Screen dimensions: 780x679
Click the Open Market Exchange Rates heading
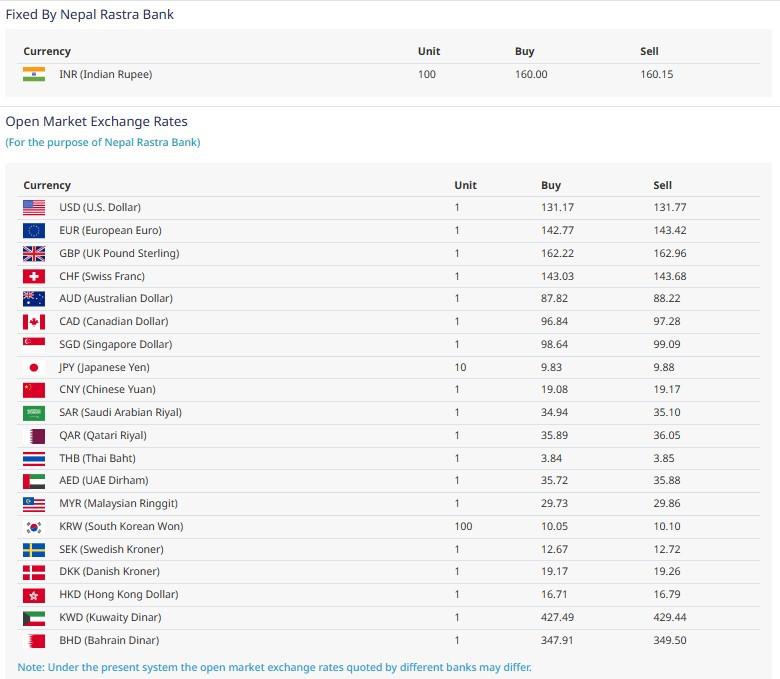click(x=97, y=122)
